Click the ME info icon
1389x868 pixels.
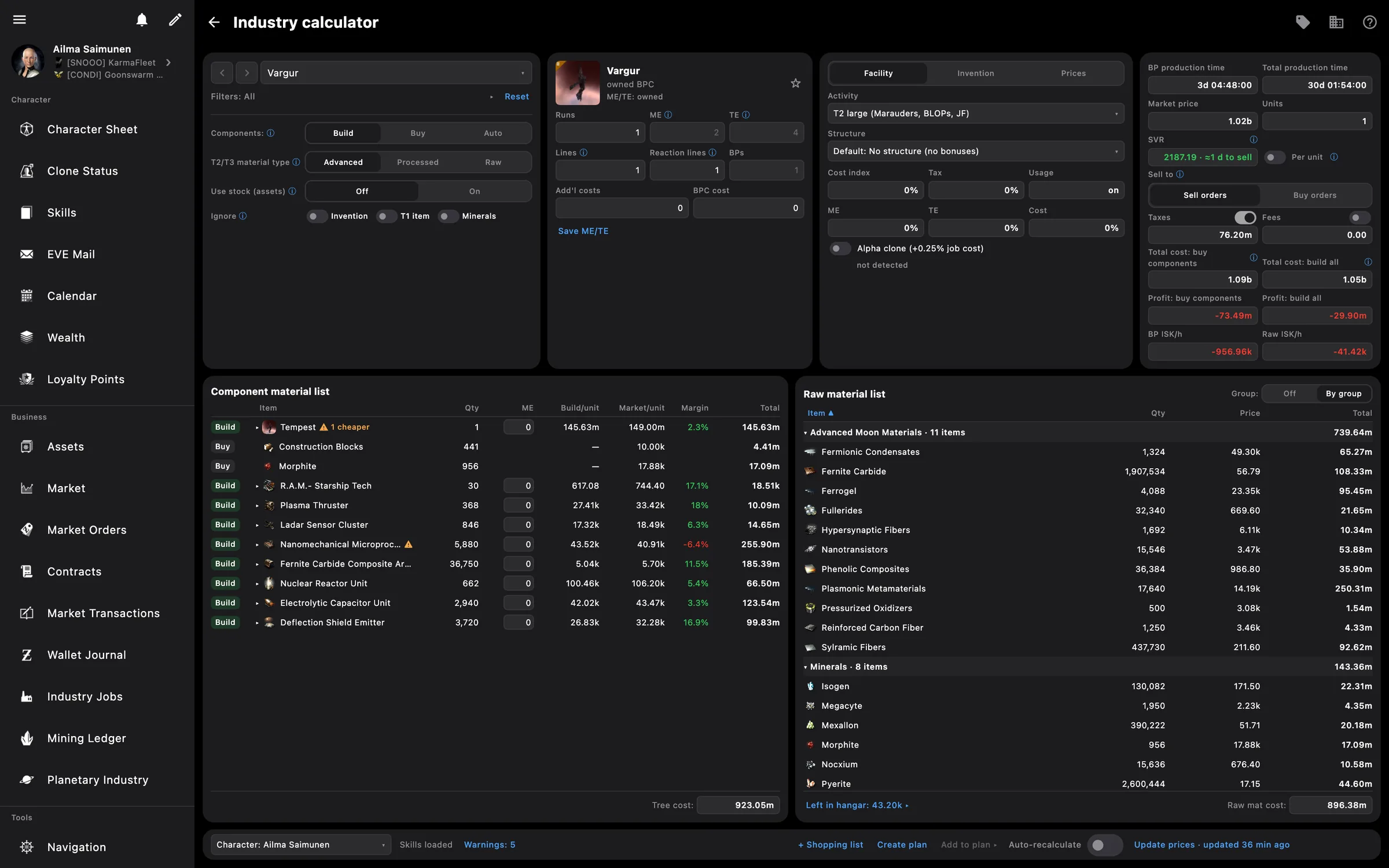coord(668,115)
